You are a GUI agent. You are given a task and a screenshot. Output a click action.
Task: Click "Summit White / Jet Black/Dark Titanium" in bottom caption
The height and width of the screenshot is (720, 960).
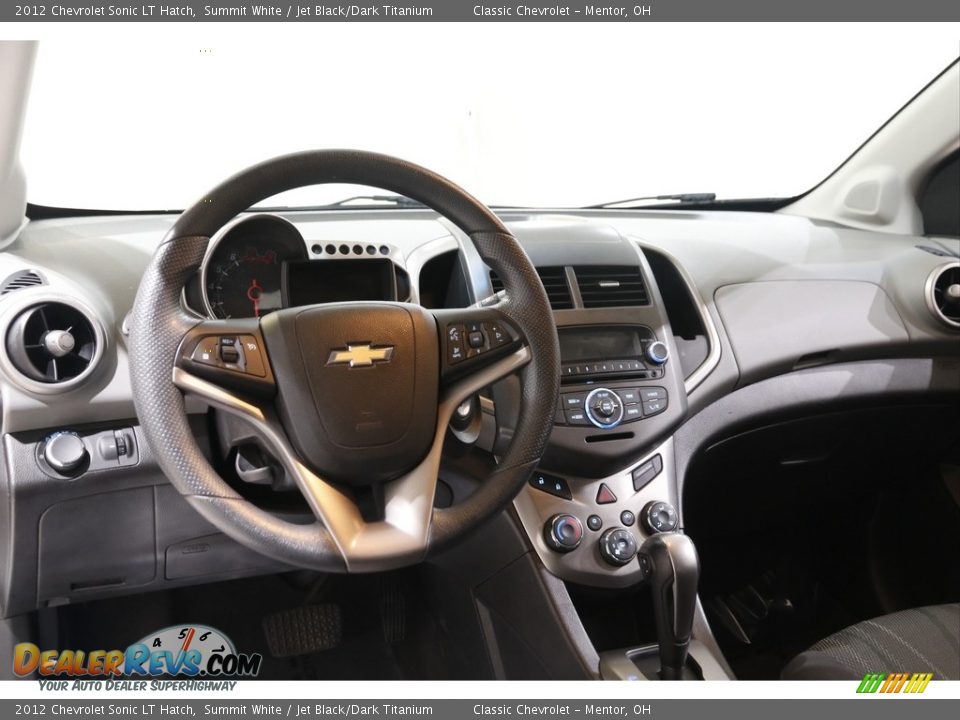[x=318, y=710]
